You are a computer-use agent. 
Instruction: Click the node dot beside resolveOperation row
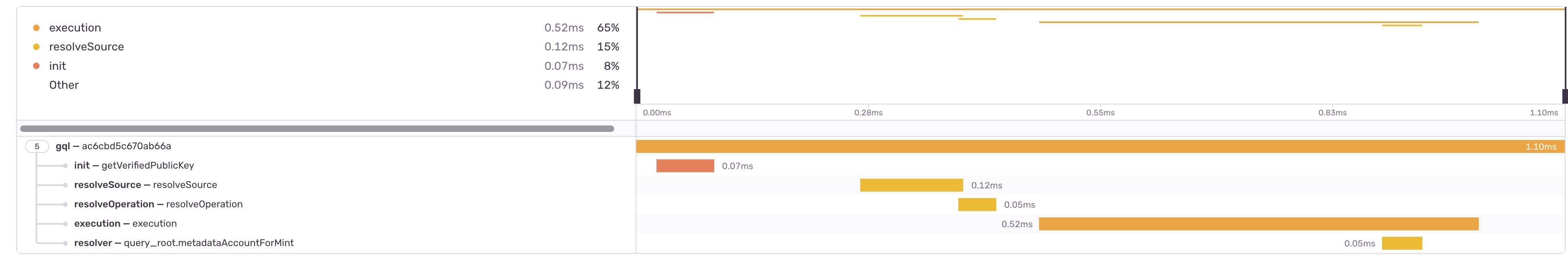pyautogui.click(x=65, y=204)
